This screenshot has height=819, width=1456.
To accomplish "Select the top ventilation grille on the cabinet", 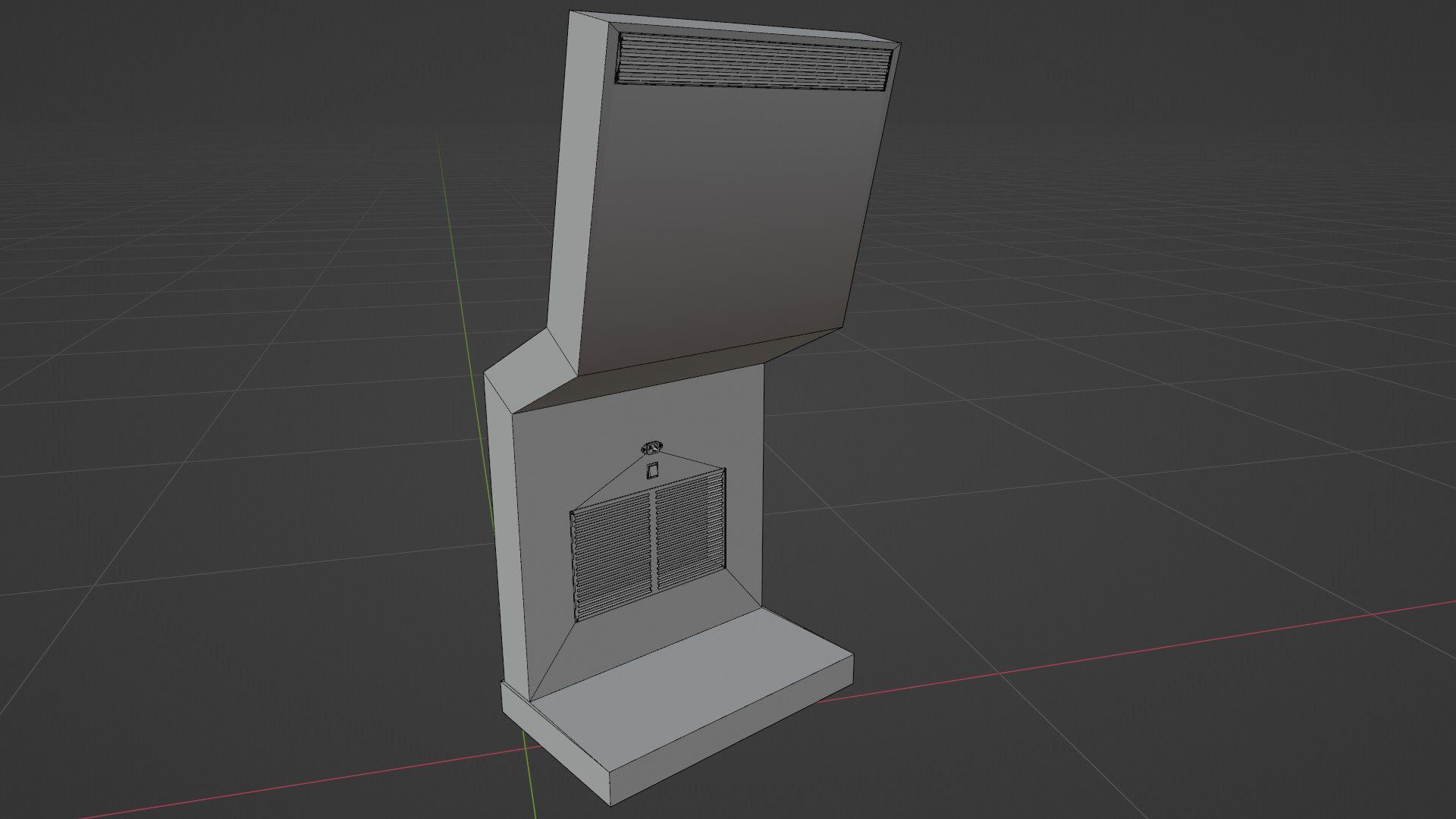I will pos(755,61).
